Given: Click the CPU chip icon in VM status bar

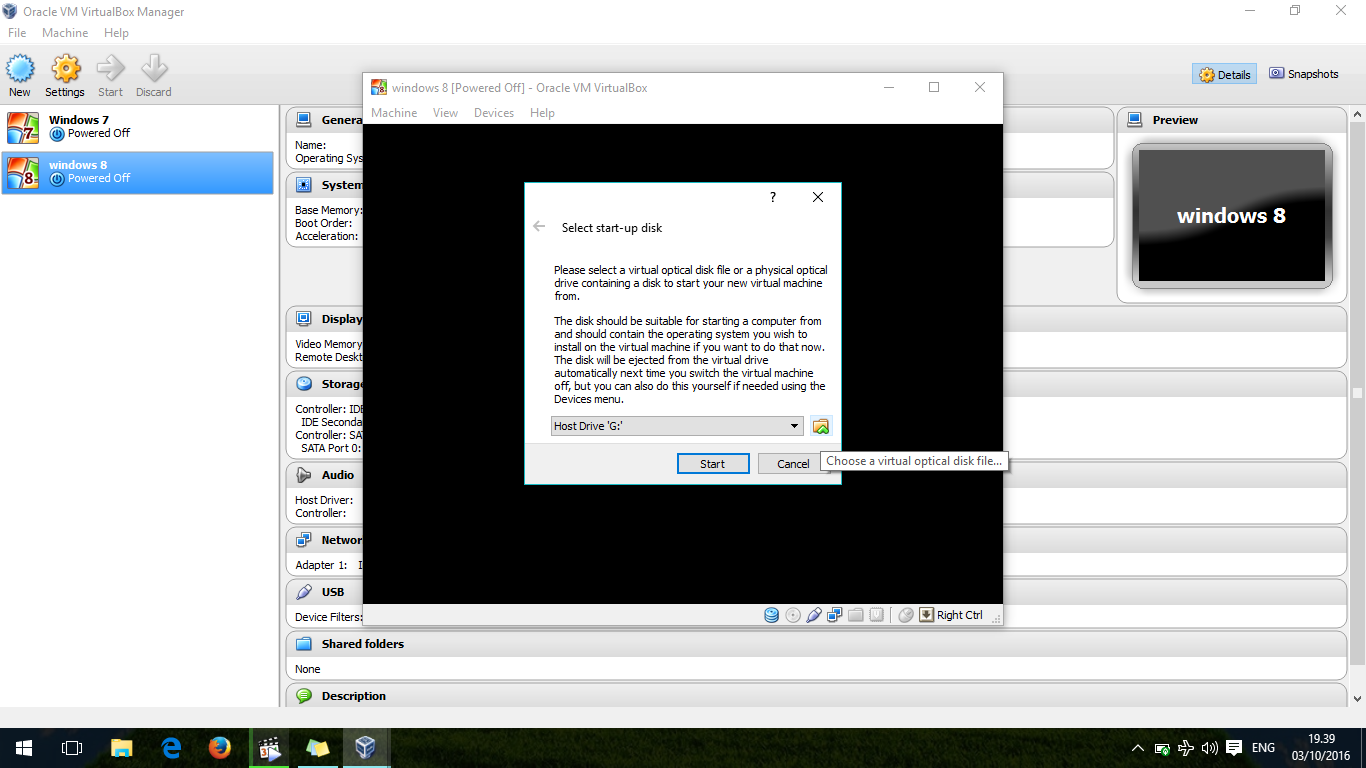Looking at the screenshot, I should (x=877, y=615).
